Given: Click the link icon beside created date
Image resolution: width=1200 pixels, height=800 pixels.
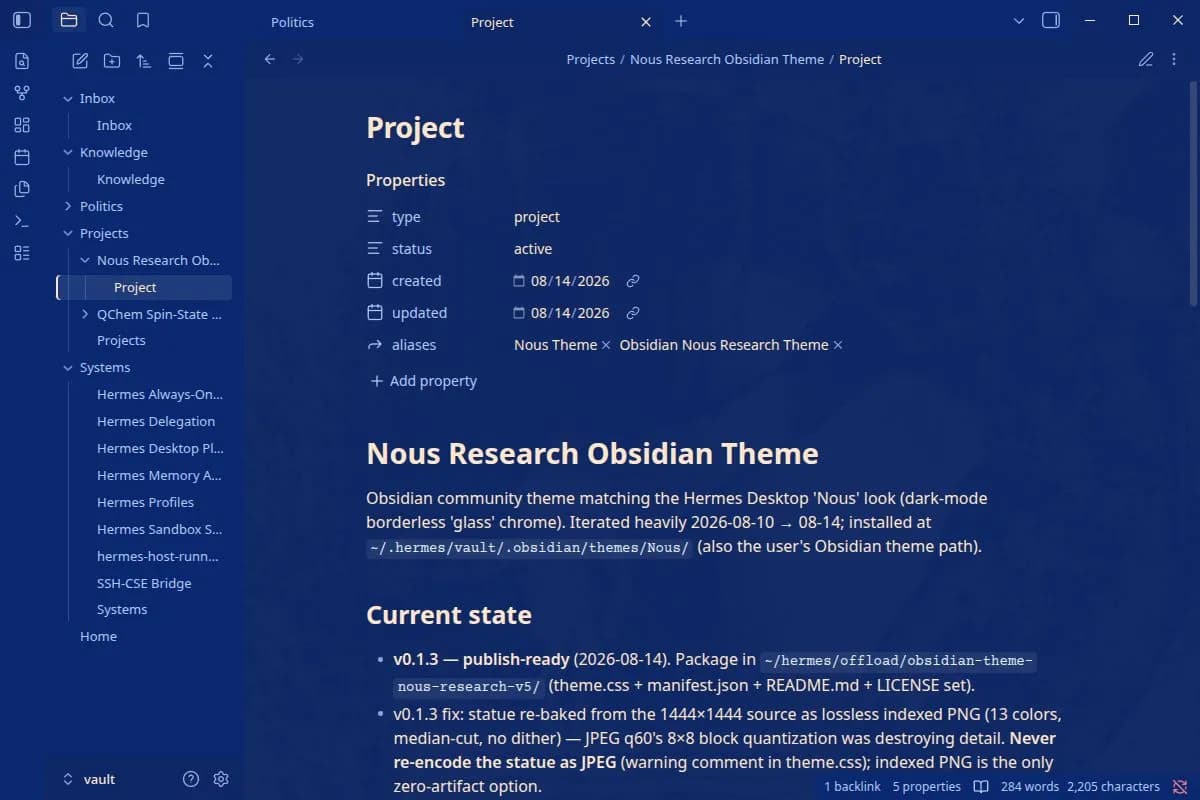Looking at the screenshot, I should pos(633,281).
